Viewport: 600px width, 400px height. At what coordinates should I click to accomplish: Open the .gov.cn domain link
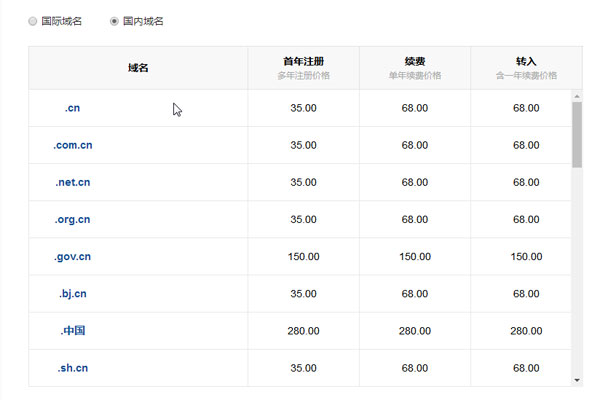[72, 256]
